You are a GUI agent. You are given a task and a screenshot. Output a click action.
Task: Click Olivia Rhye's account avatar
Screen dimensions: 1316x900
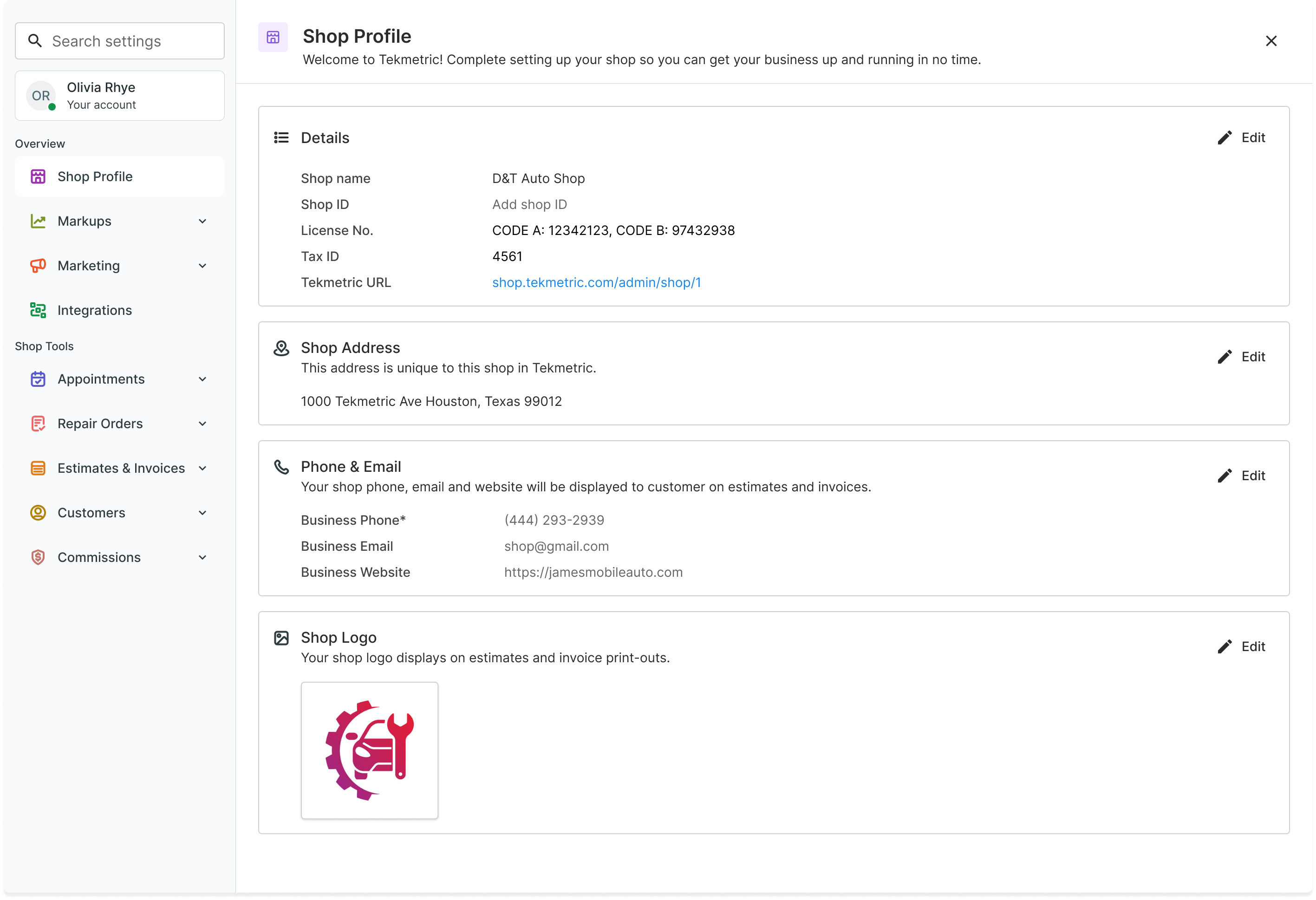(x=40, y=95)
